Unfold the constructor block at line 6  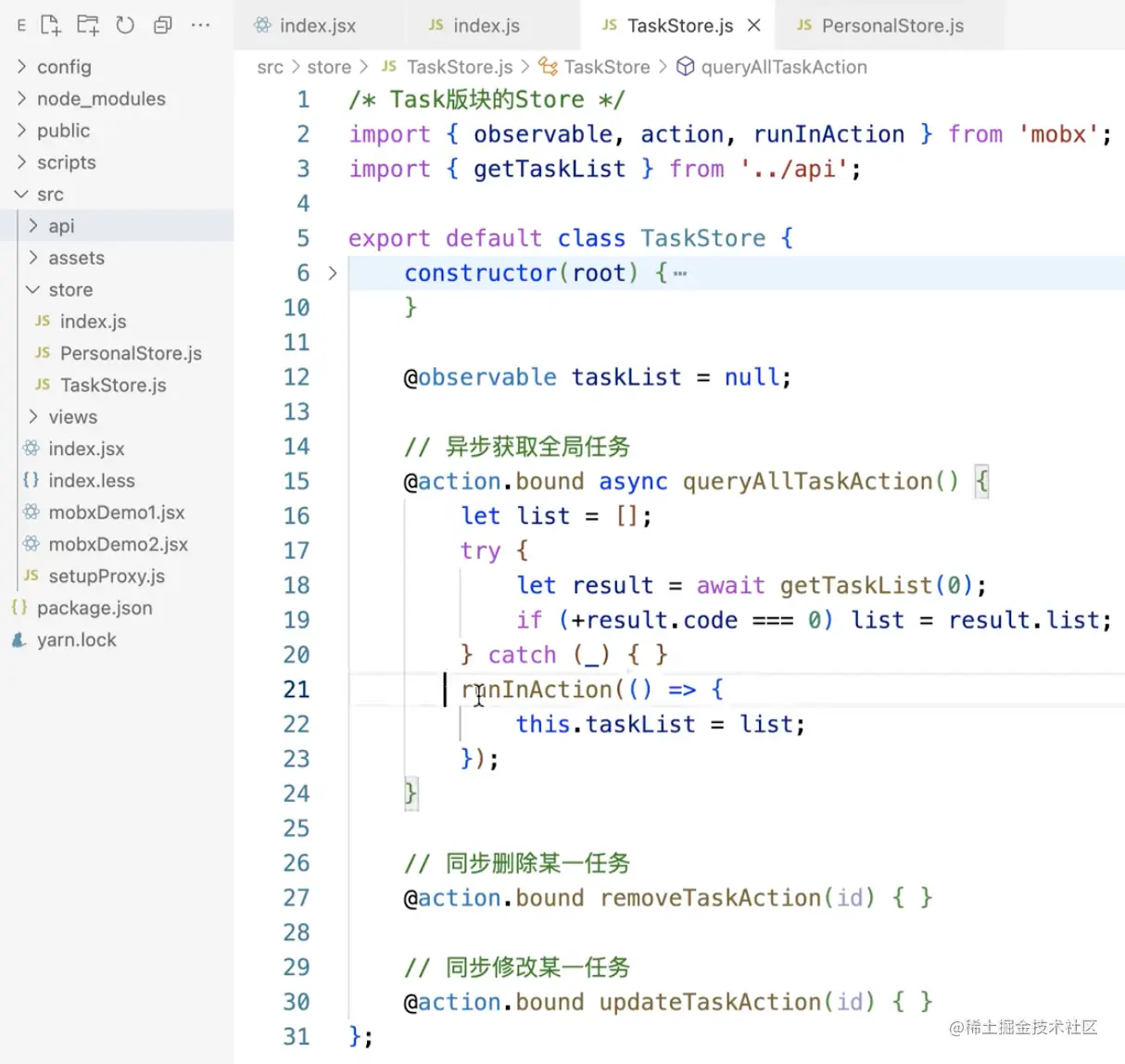point(333,272)
